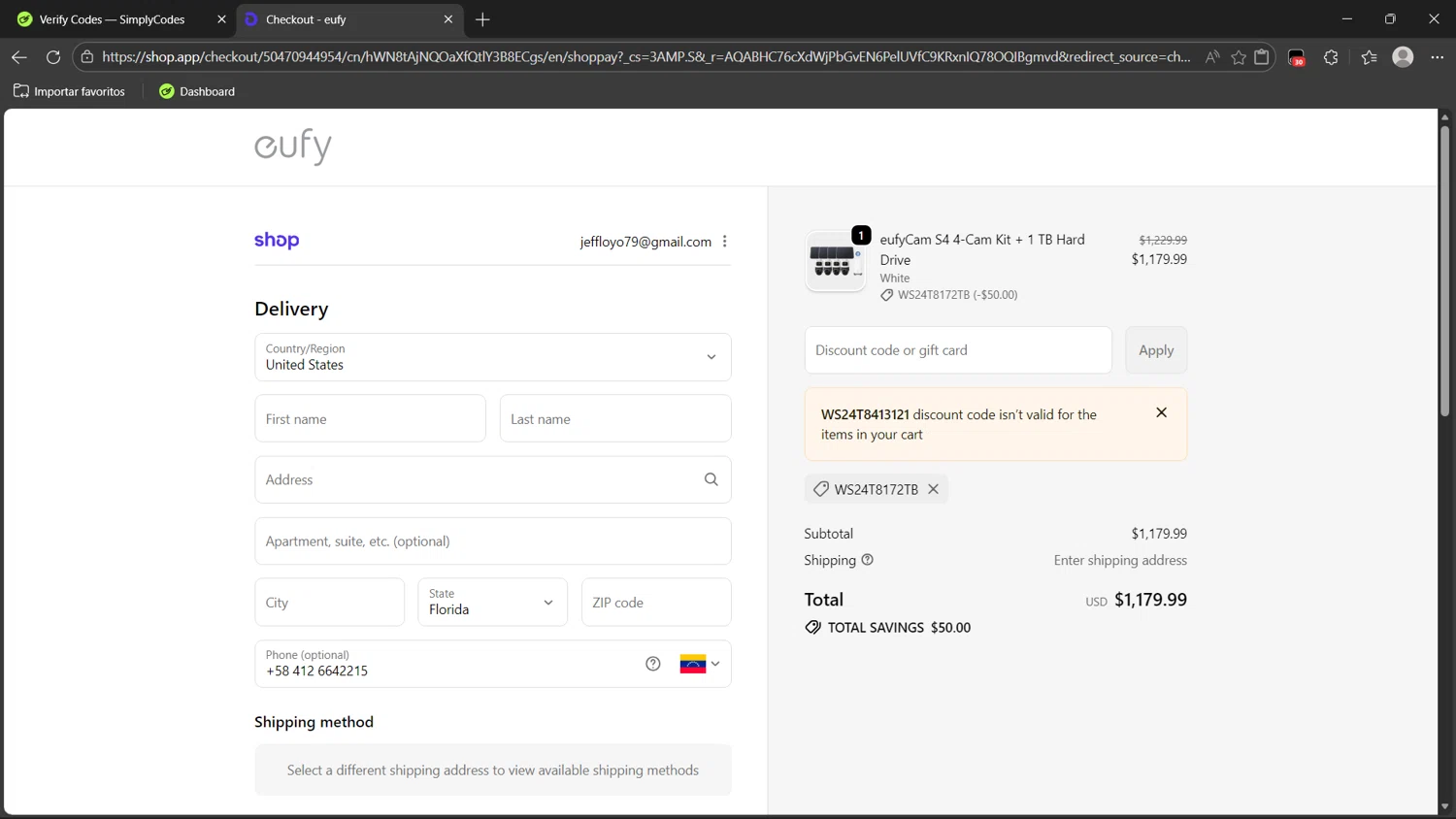Click the City input field
The width and height of the screenshot is (1456, 819).
coord(329,603)
